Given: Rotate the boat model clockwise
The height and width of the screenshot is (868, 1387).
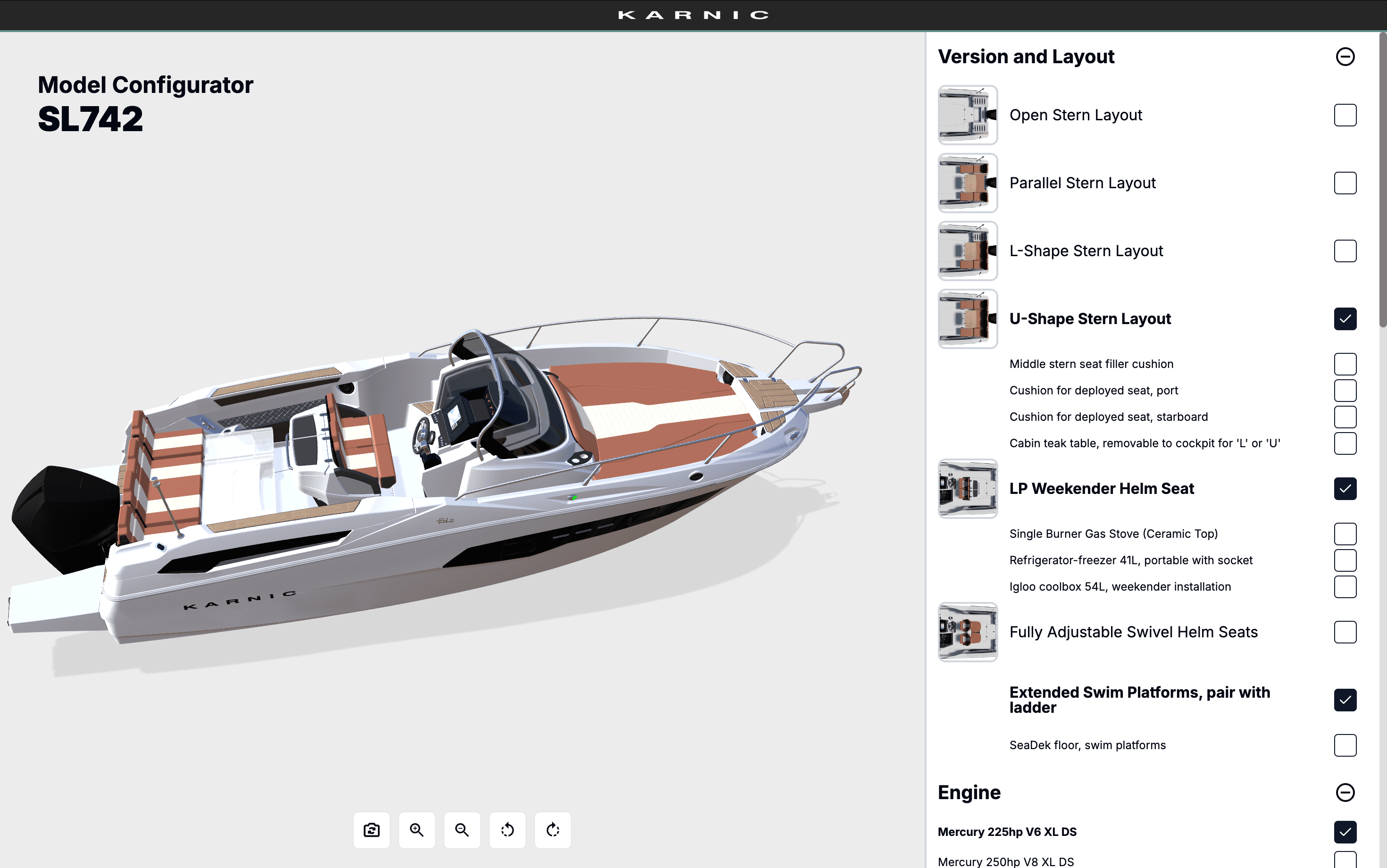Looking at the screenshot, I should [x=553, y=829].
